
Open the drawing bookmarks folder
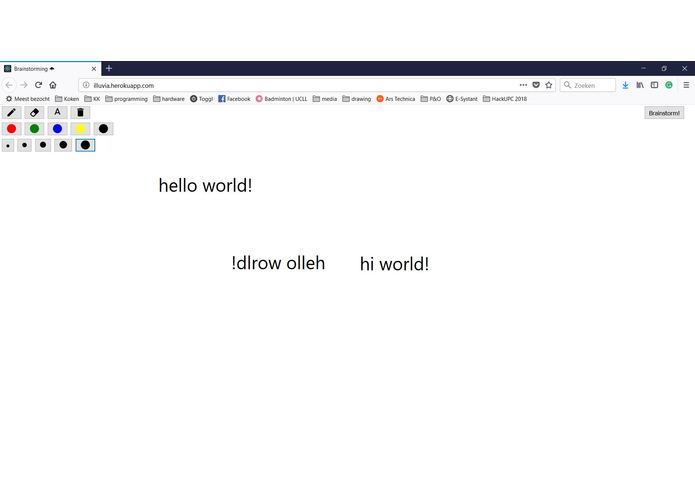click(357, 99)
